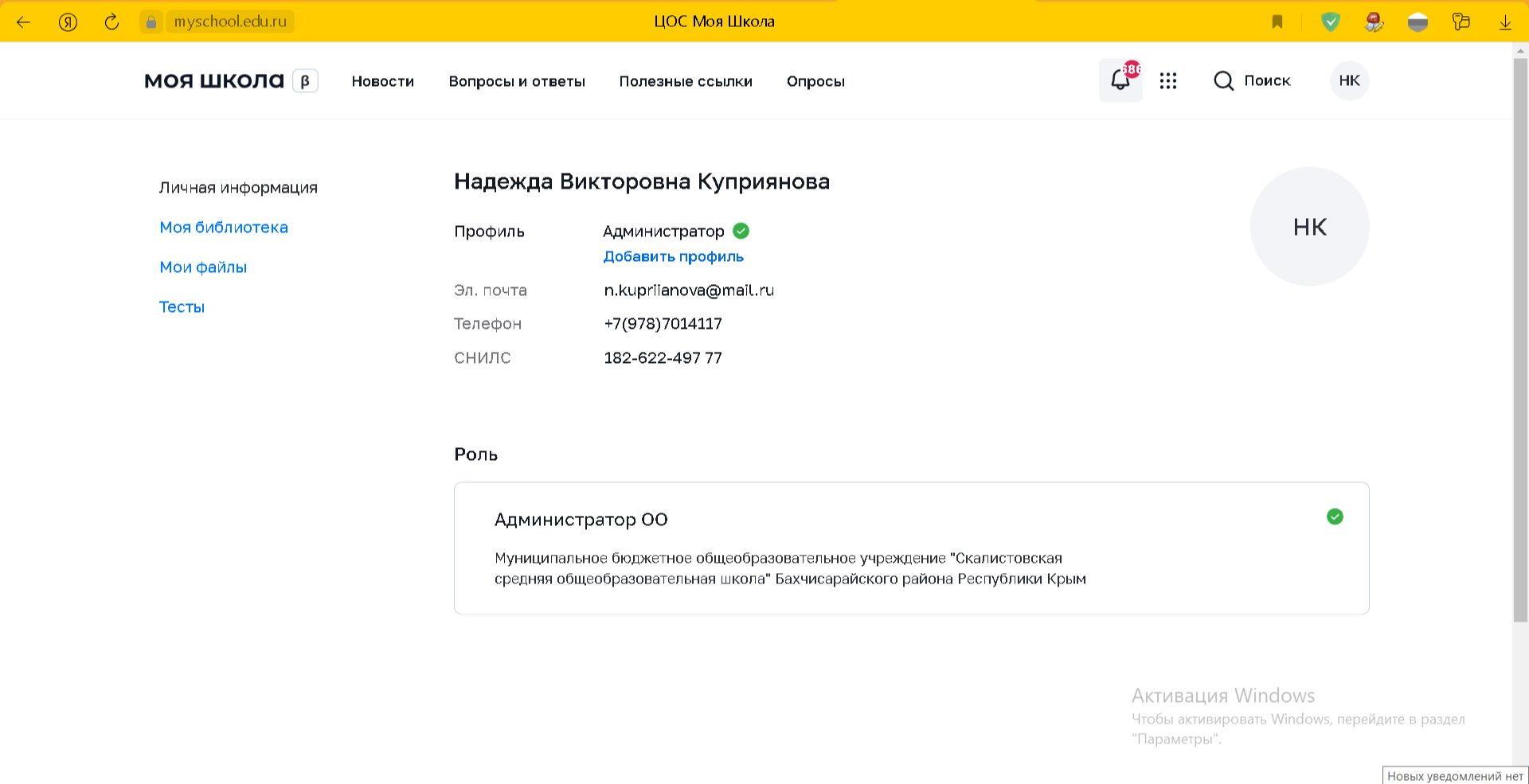Open Опросы in the top menu

click(815, 81)
